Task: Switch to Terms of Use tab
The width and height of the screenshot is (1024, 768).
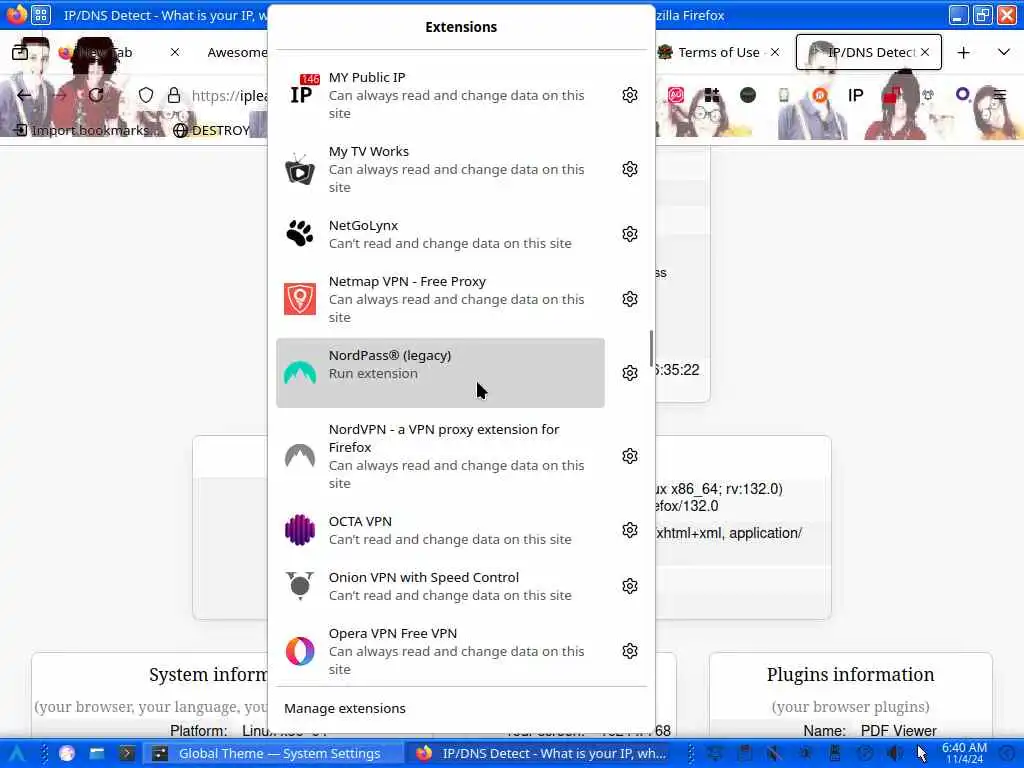Action: point(718,52)
